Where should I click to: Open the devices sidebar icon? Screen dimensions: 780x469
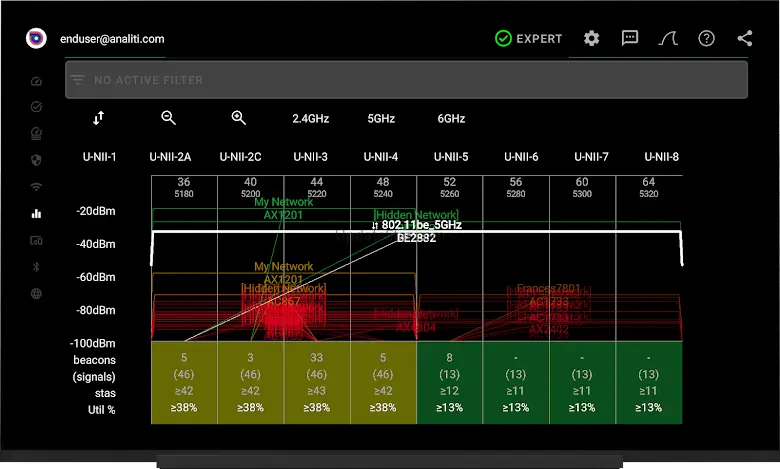tap(36, 241)
